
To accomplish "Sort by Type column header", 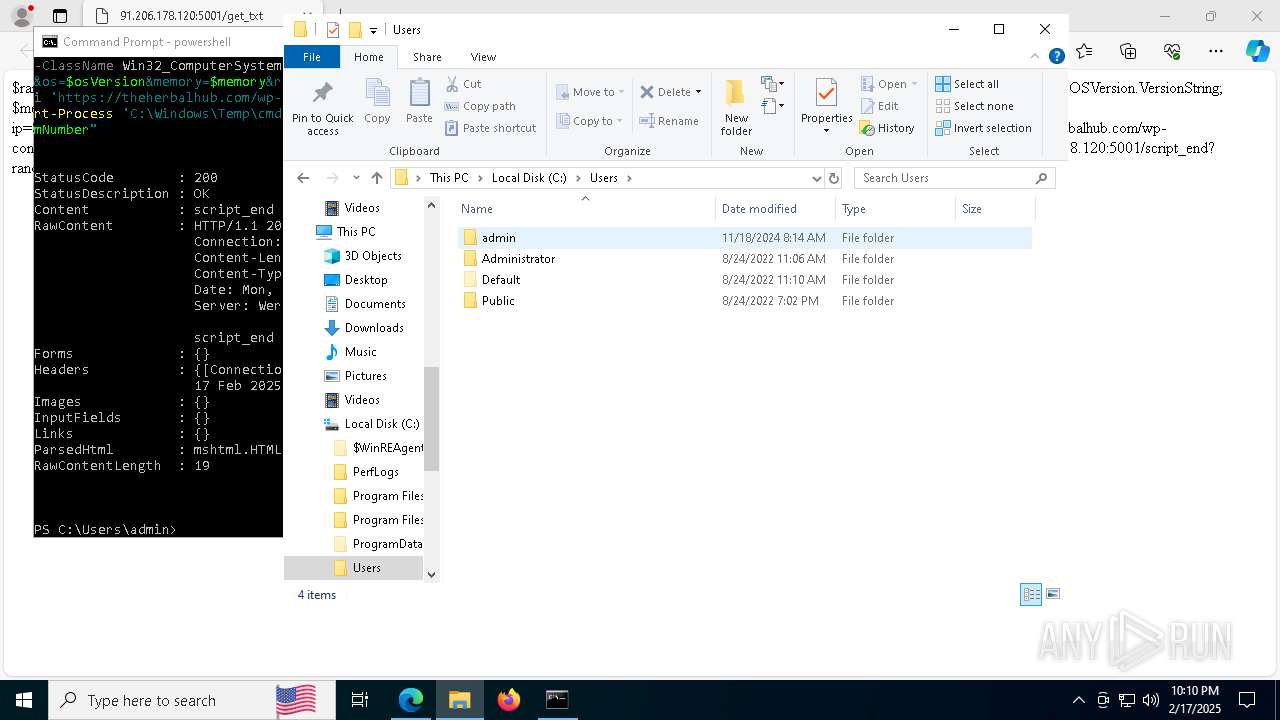I will [895, 209].
